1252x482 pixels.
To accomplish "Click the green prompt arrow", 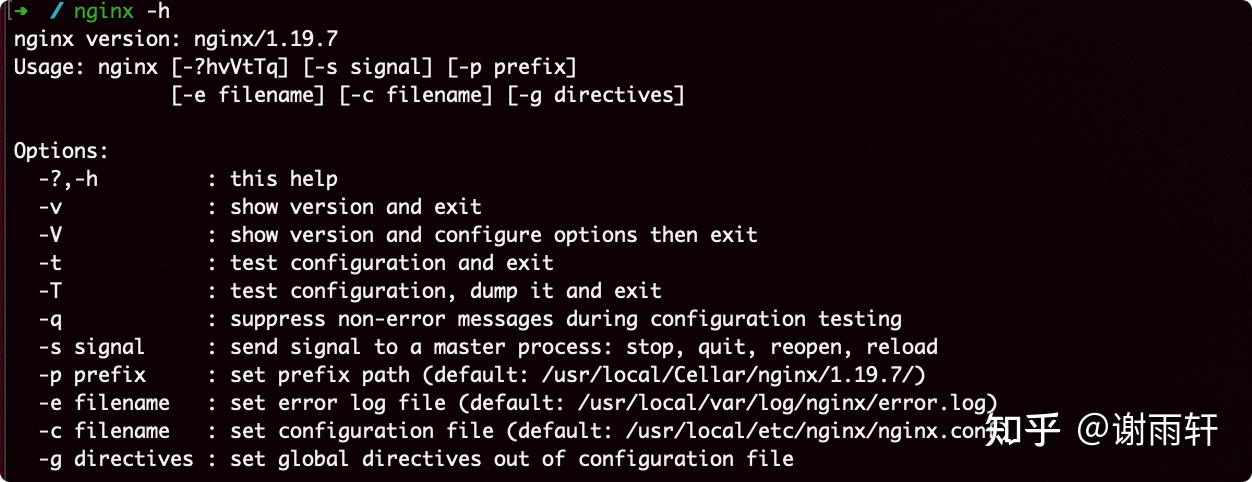I will pos(21,12).
